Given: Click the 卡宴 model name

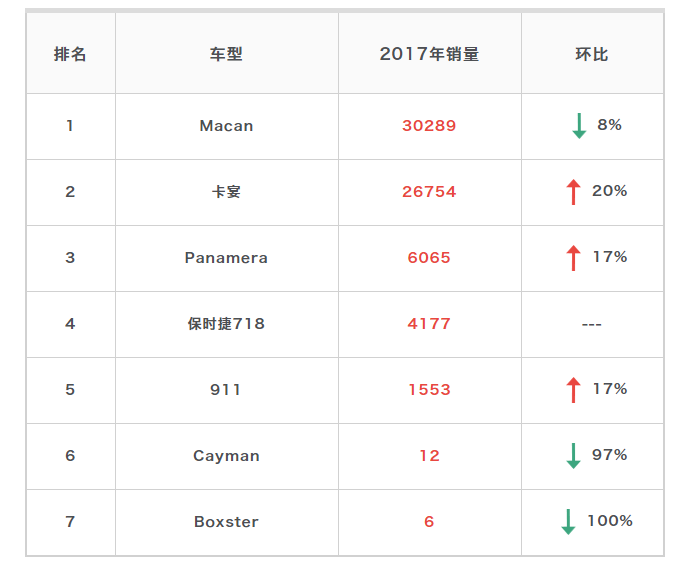Looking at the screenshot, I should tap(226, 192).
